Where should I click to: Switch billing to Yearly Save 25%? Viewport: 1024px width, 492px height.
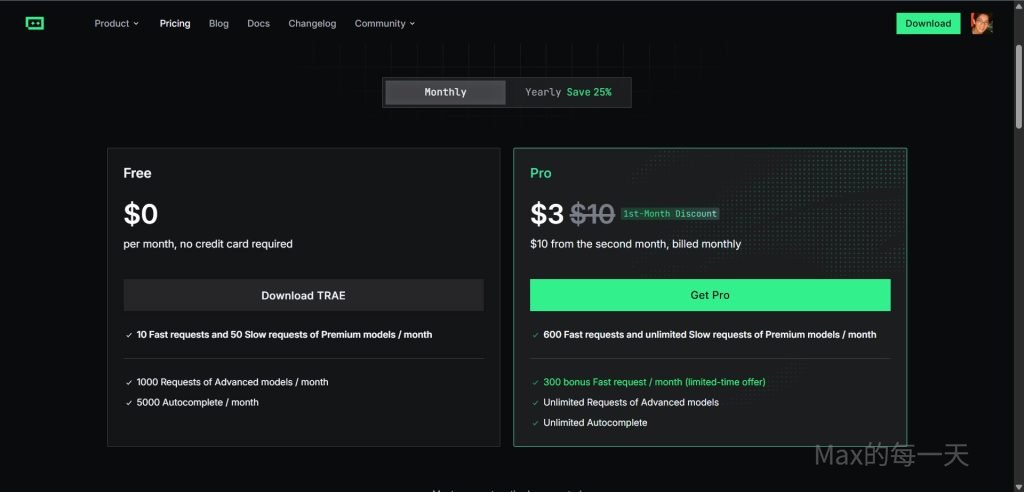568,92
